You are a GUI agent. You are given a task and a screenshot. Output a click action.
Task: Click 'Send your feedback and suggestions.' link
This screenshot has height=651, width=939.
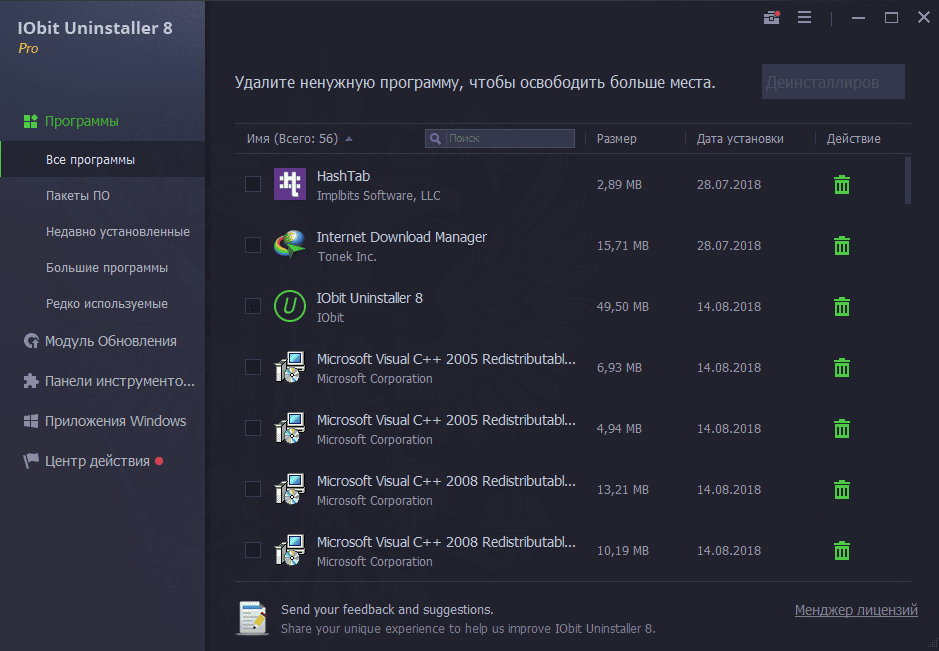coord(387,609)
